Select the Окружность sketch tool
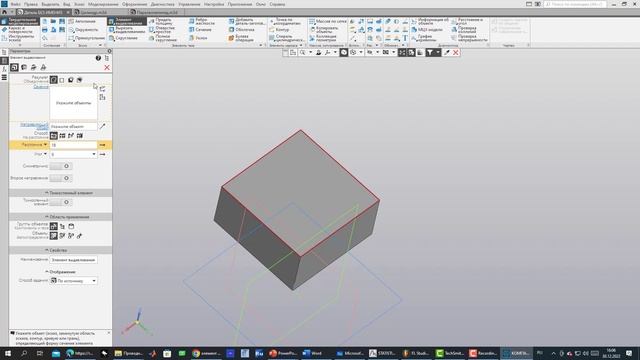 pos(84,30)
